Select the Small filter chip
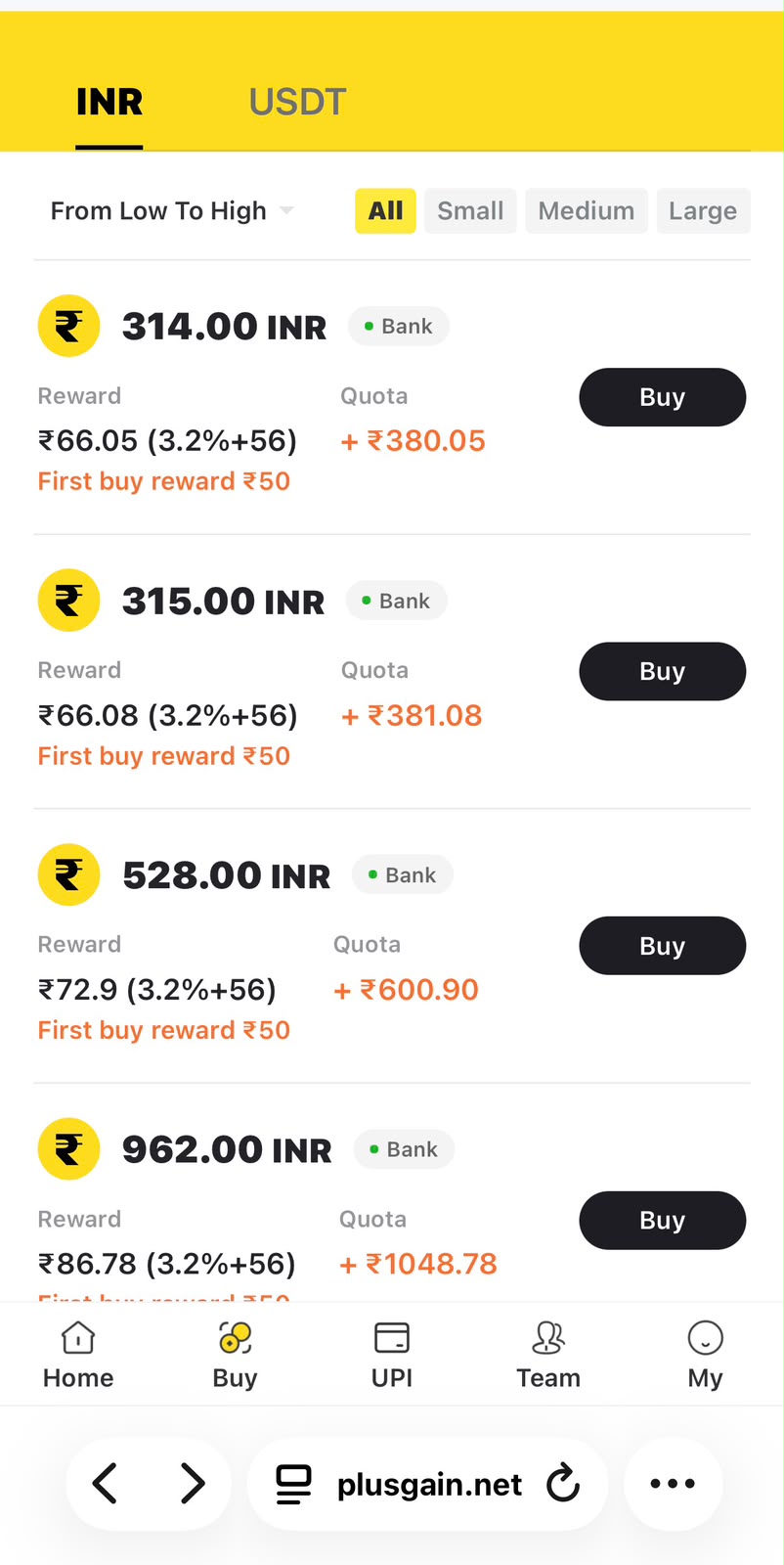 pos(470,210)
